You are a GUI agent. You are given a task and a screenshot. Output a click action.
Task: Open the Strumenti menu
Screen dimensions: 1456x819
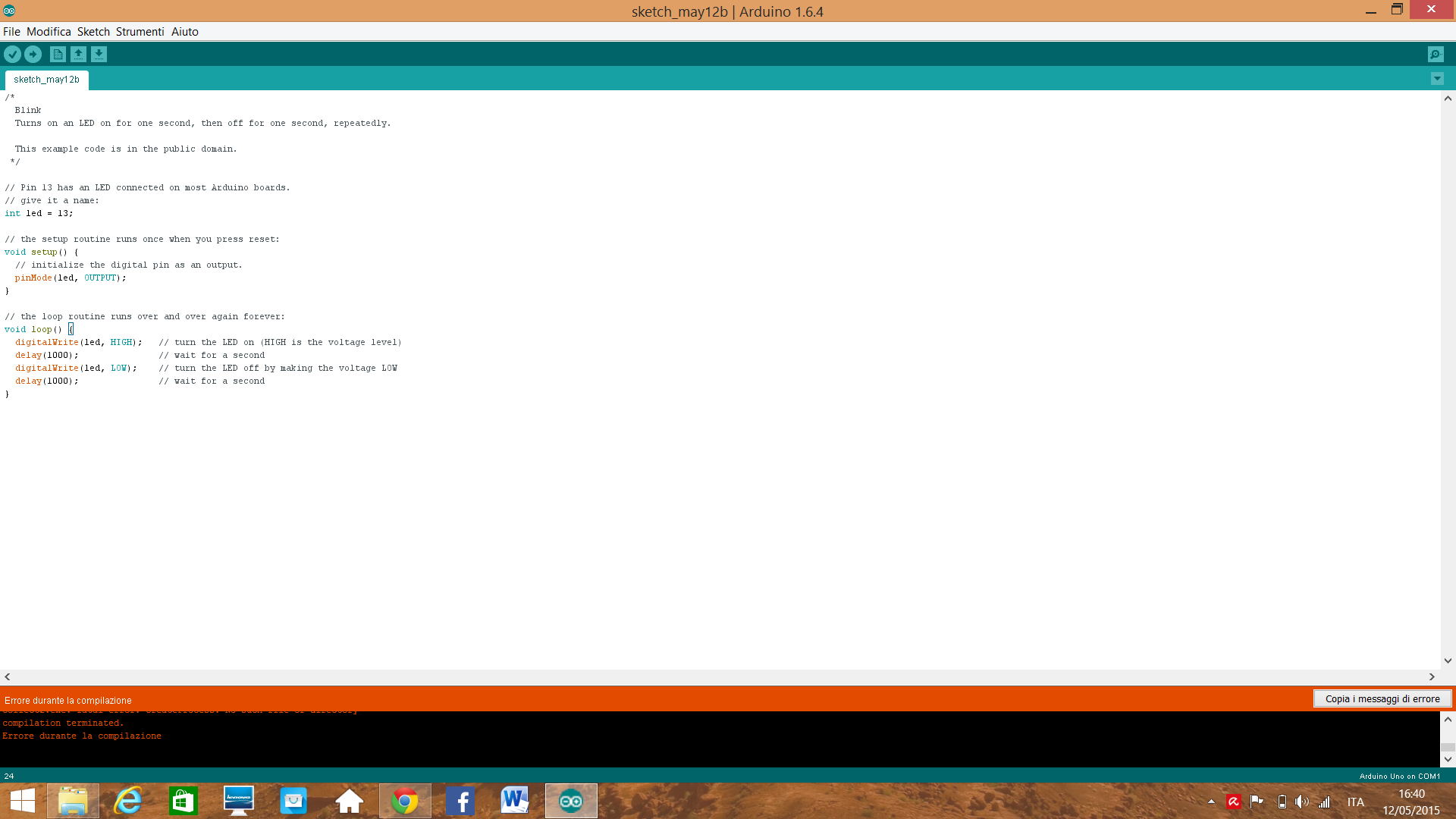pos(140,32)
